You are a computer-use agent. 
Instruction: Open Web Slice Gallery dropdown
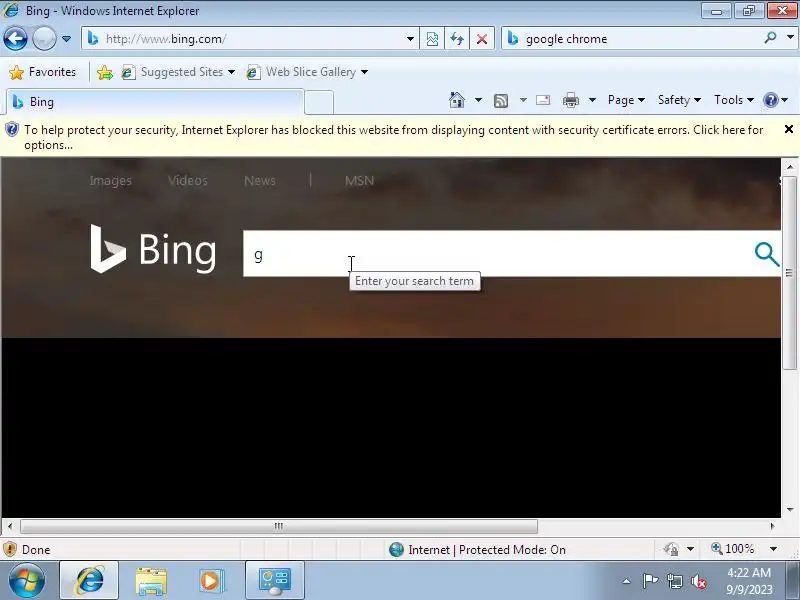(307, 72)
